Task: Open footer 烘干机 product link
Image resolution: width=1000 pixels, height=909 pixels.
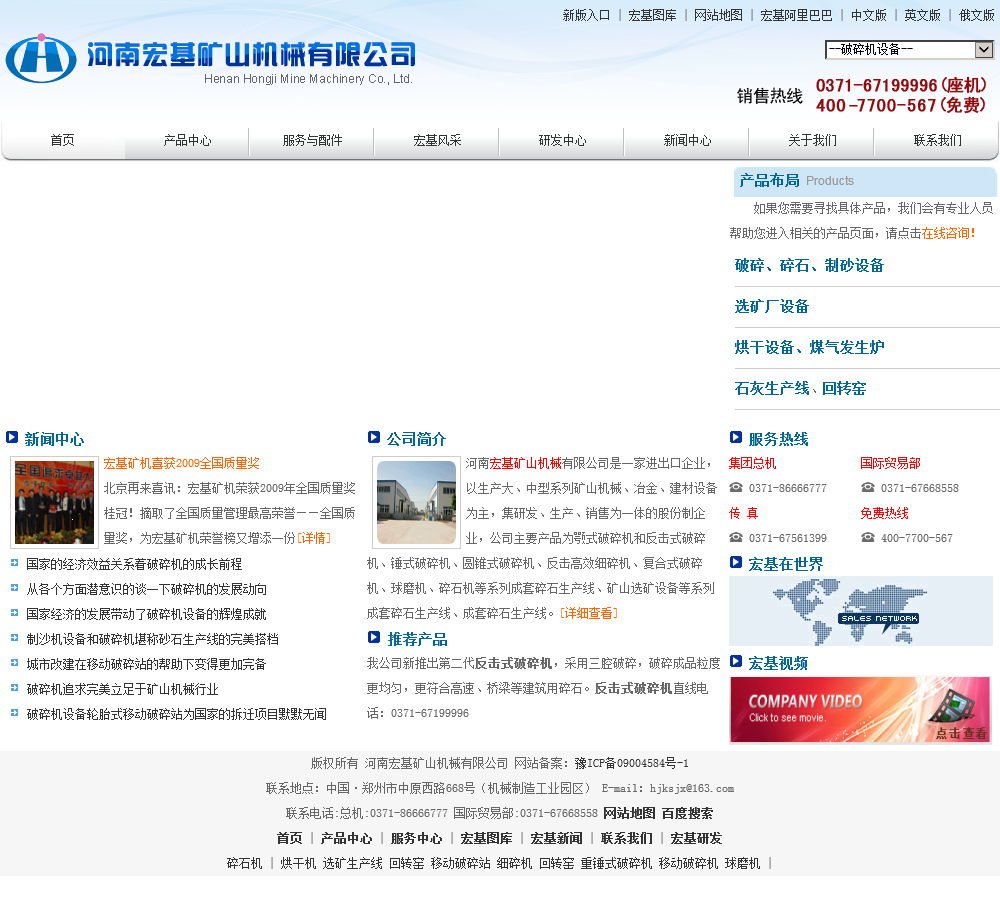Action: (298, 863)
